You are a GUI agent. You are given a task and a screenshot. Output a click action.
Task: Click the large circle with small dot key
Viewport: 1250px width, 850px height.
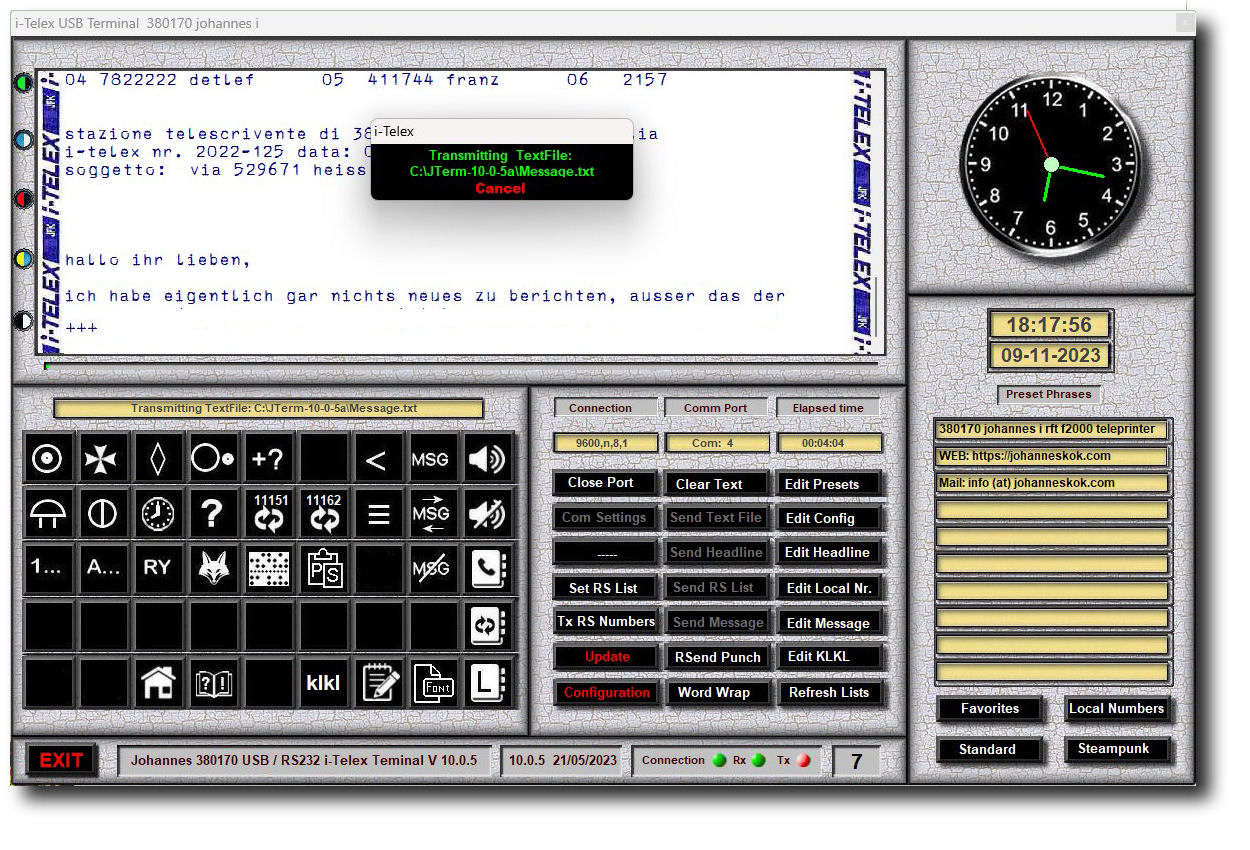213,459
